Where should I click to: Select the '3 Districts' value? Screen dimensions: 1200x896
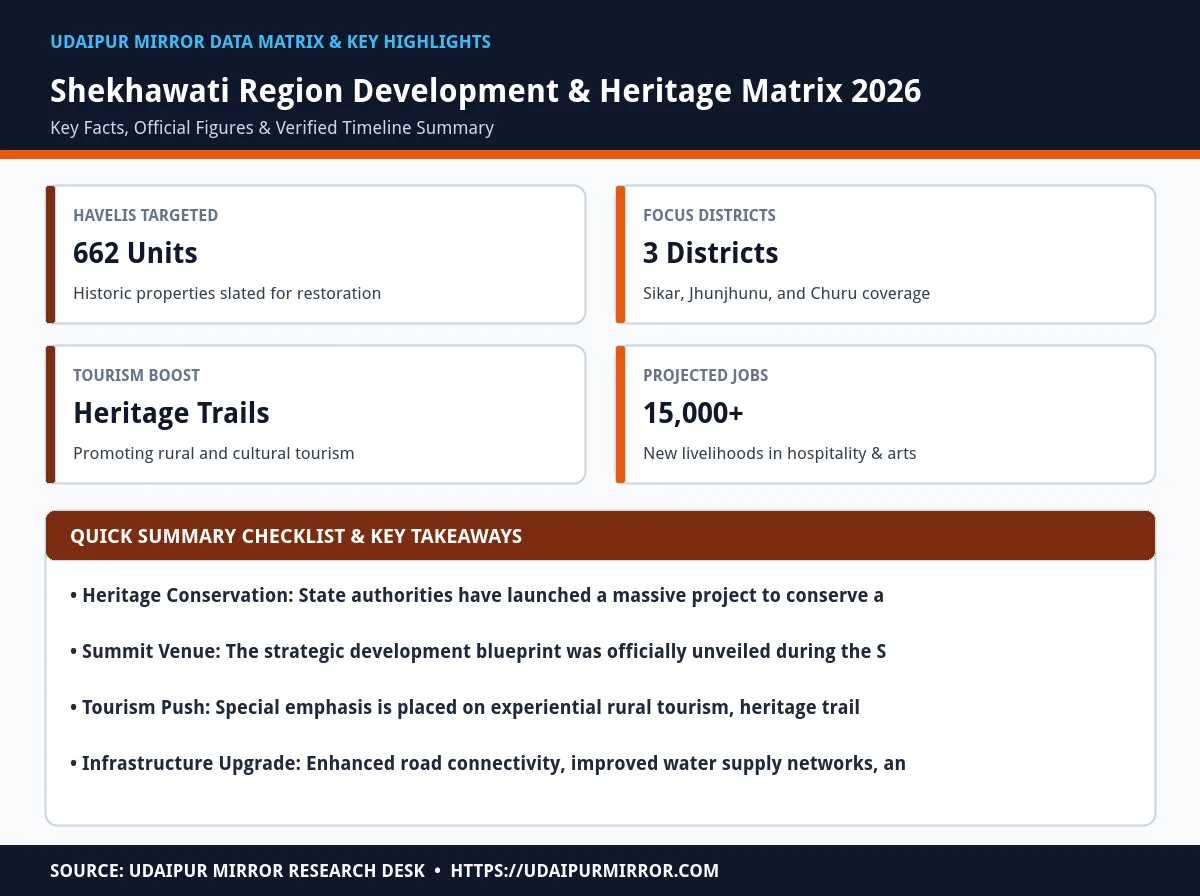point(710,253)
